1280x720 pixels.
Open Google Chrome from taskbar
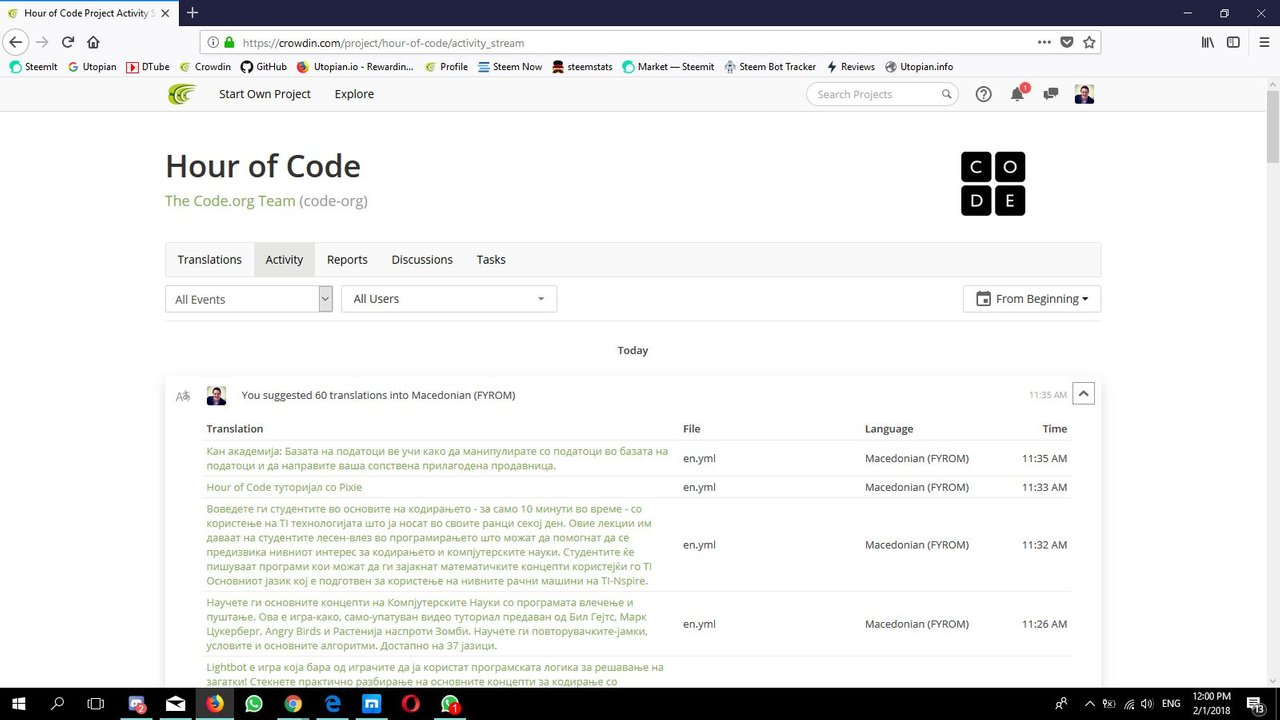coord(293,704)
